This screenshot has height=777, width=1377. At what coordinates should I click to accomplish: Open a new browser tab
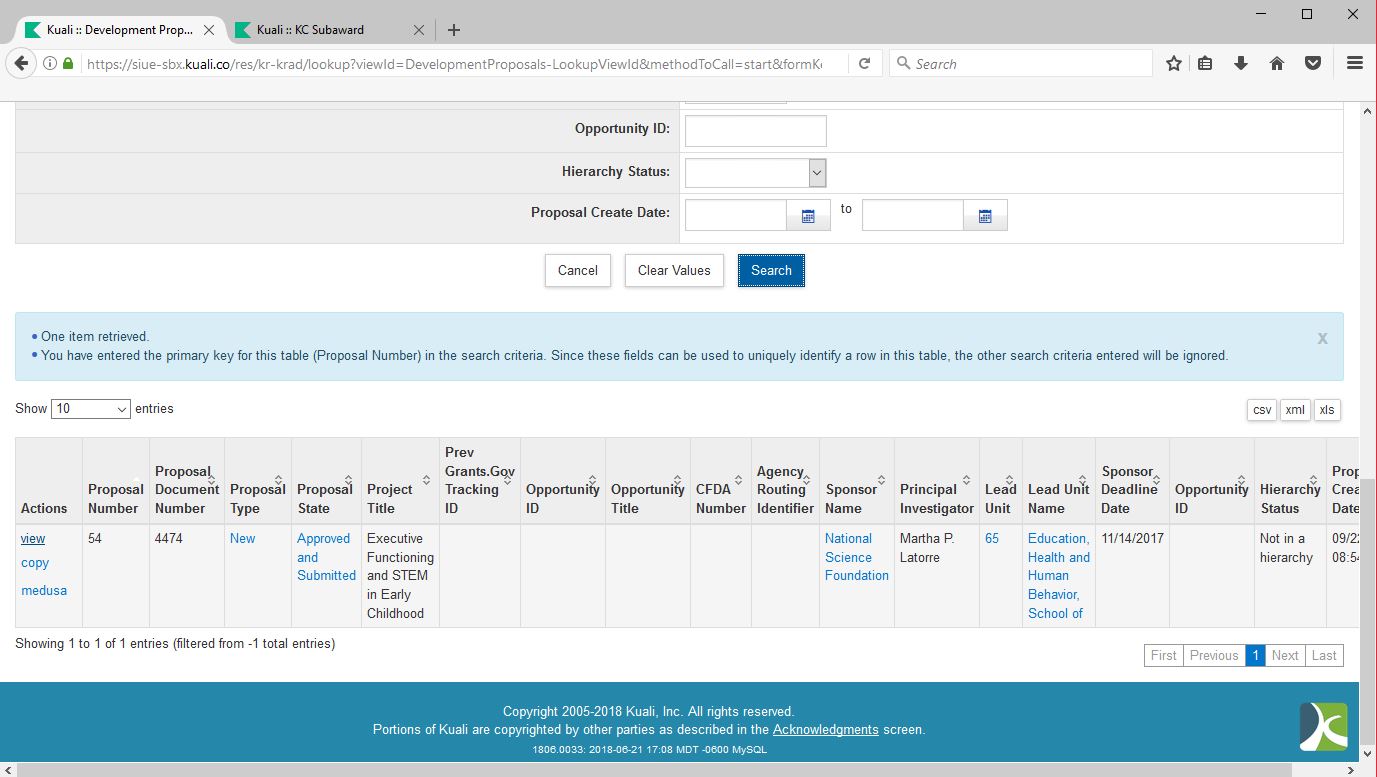(x=454, y=30)
